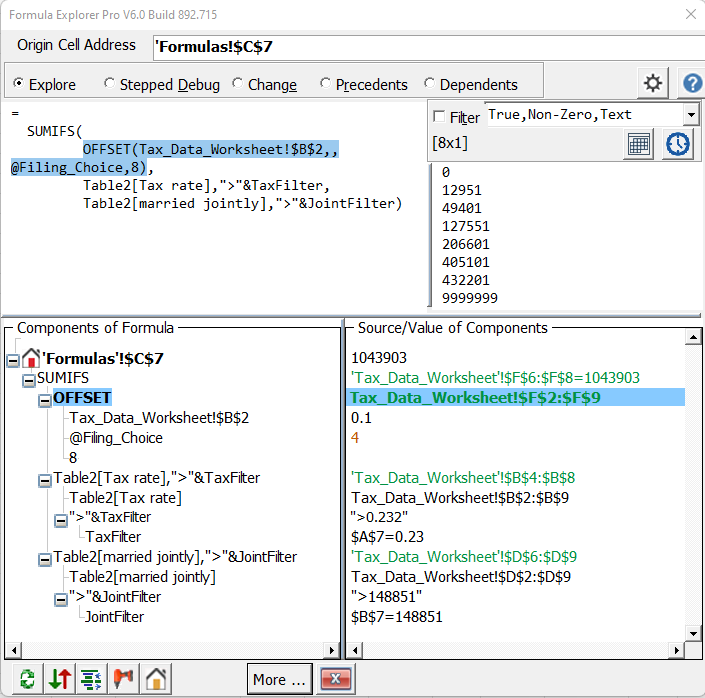Open settings with the gear icon
The image size is (705, 698).
652,83
